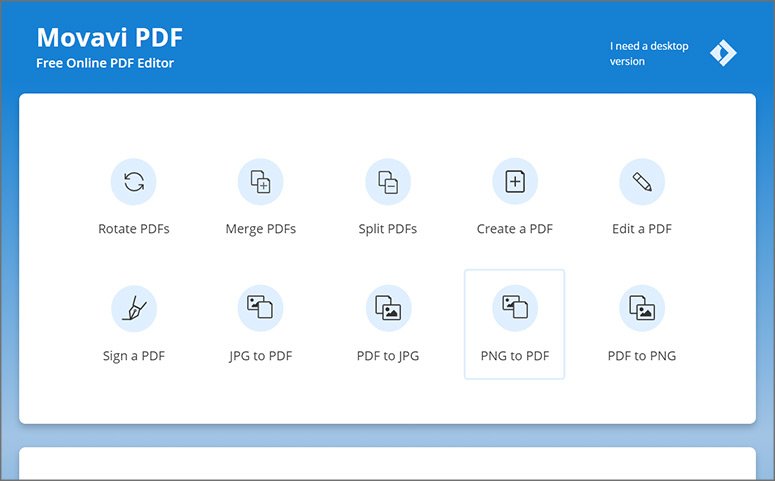Image resolution: width=775 pixels, height=481 pixels.
Task: Click the 'Edit a PDF' text label
Action: (x=642, y=229)
